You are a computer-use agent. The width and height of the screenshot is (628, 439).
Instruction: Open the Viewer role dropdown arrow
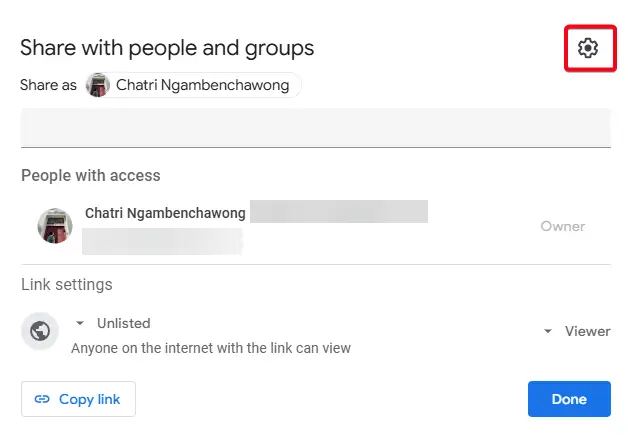point(547,331)
